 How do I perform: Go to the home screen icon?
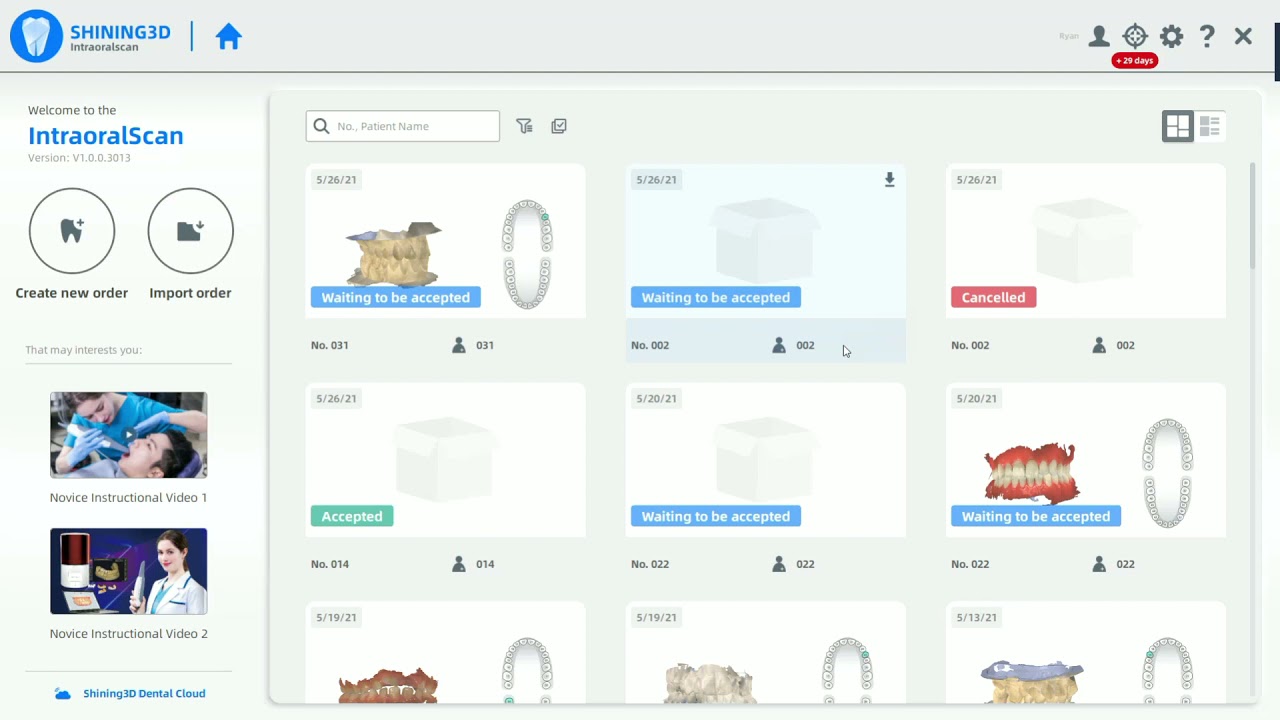(x=229, y=37)
